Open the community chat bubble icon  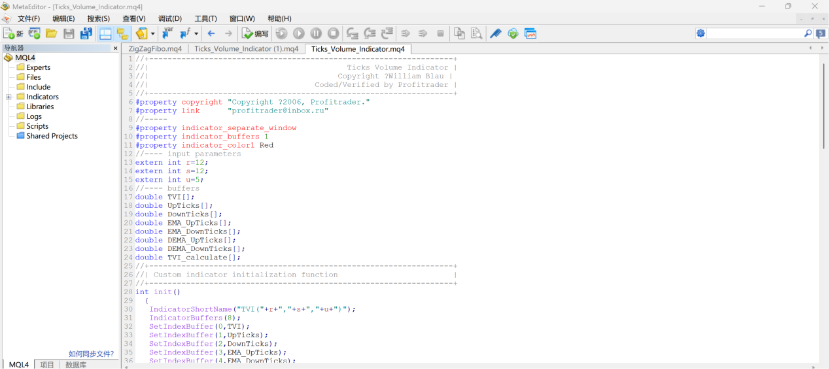820,33
